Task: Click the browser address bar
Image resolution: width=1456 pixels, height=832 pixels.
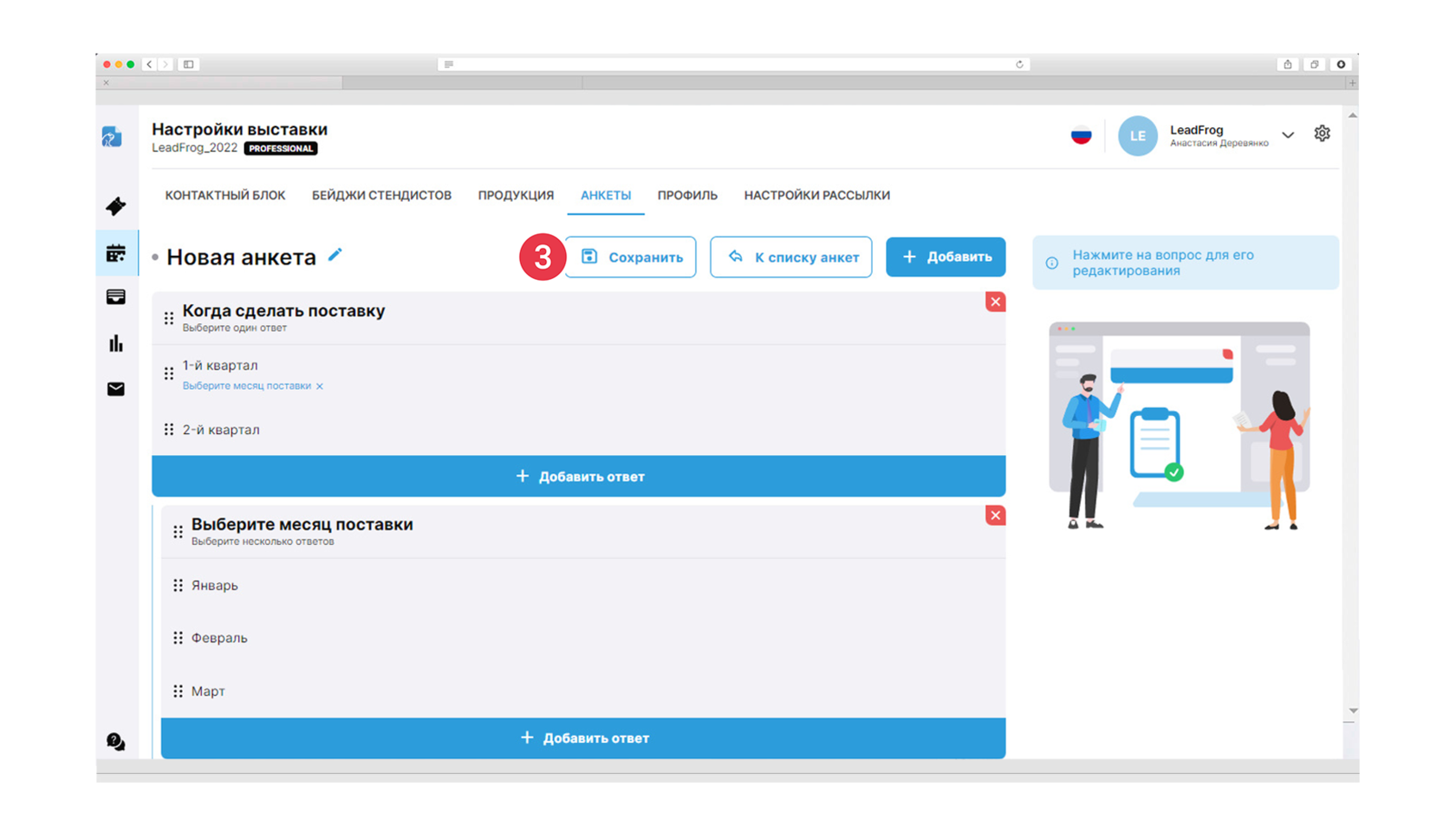Action: tap(733, 64)
